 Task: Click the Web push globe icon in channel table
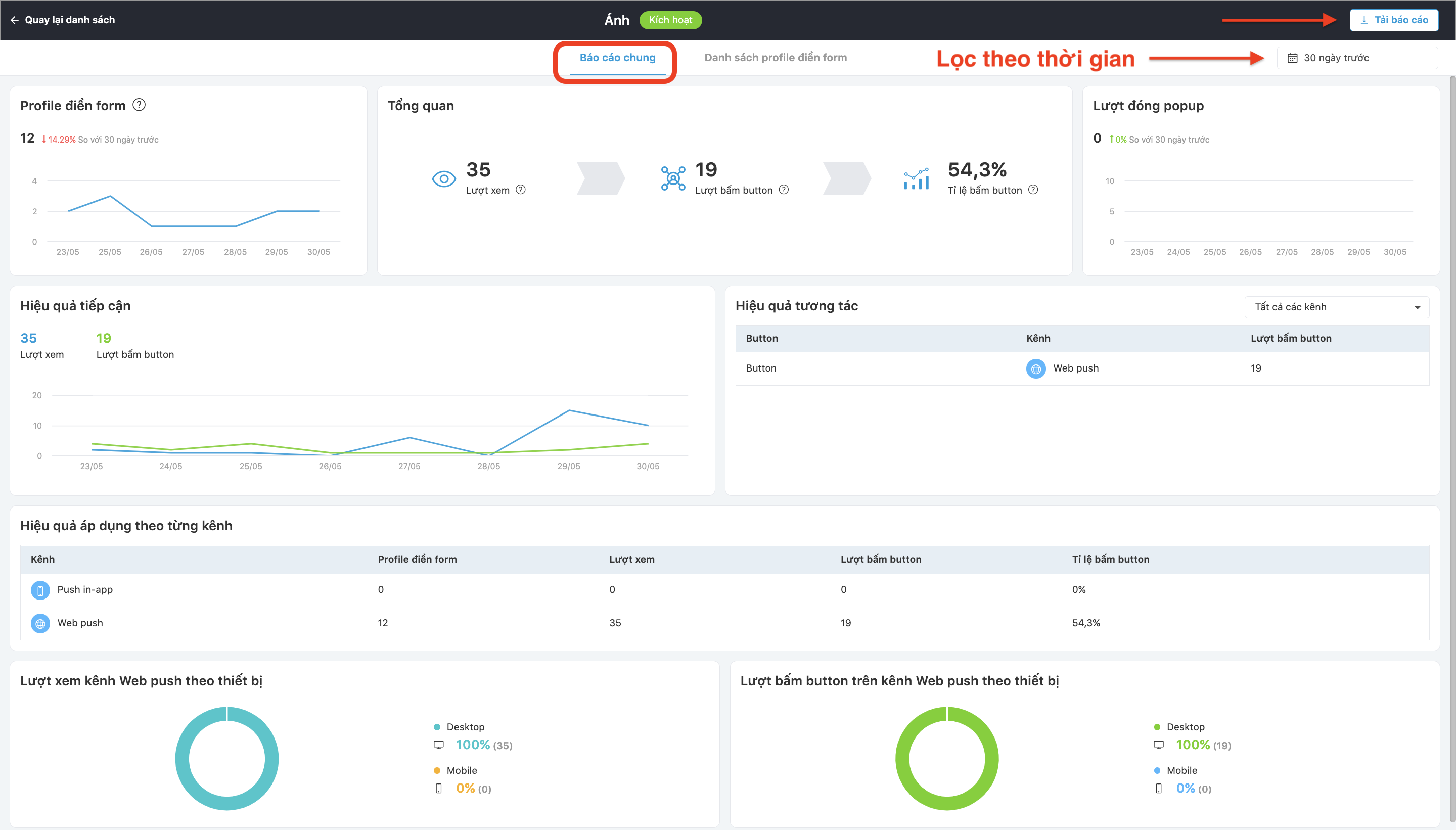tap(40, 624)
